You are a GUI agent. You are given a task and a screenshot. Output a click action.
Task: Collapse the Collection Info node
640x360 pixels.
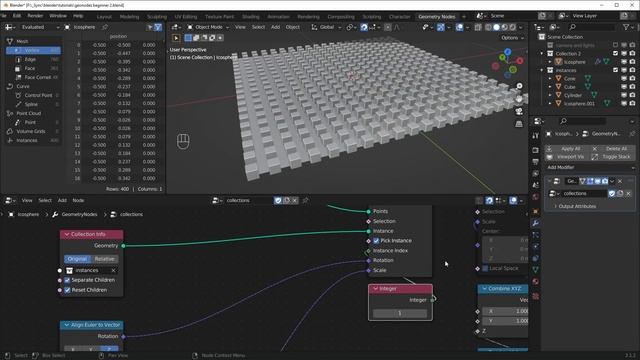pyautogui.click(x=67, y=234)
